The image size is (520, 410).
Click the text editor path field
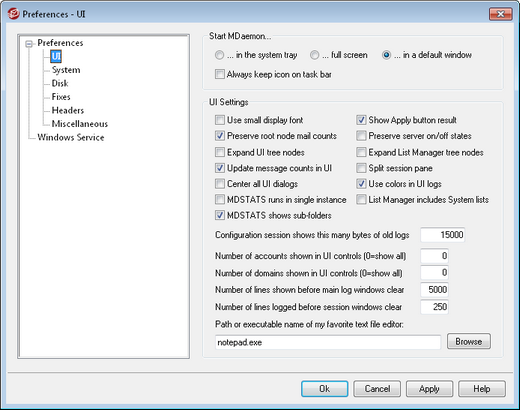pyautogui.click(x=328, y=342)
